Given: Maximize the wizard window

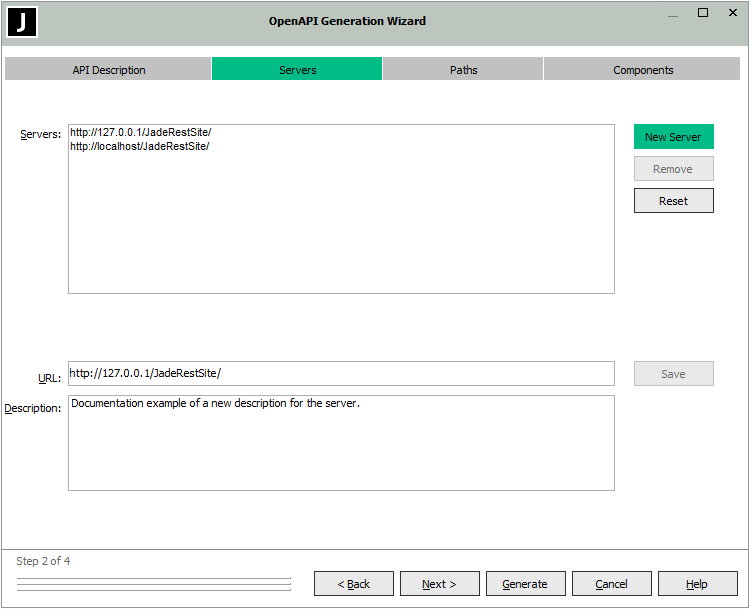Looking at the screenshot, I should (703, 13).
